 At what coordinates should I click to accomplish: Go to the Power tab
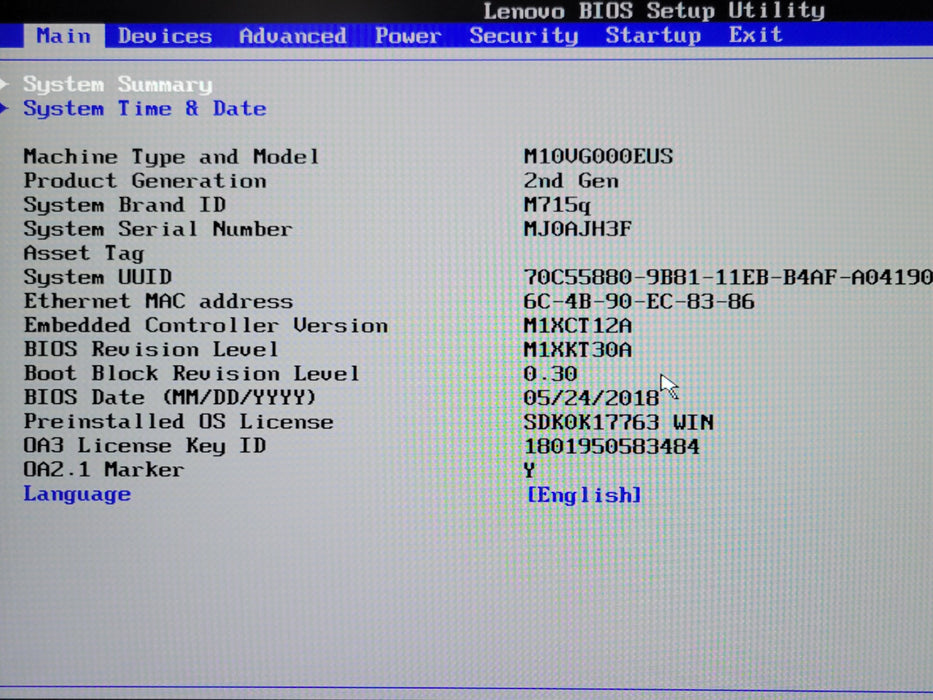[408, 36]
